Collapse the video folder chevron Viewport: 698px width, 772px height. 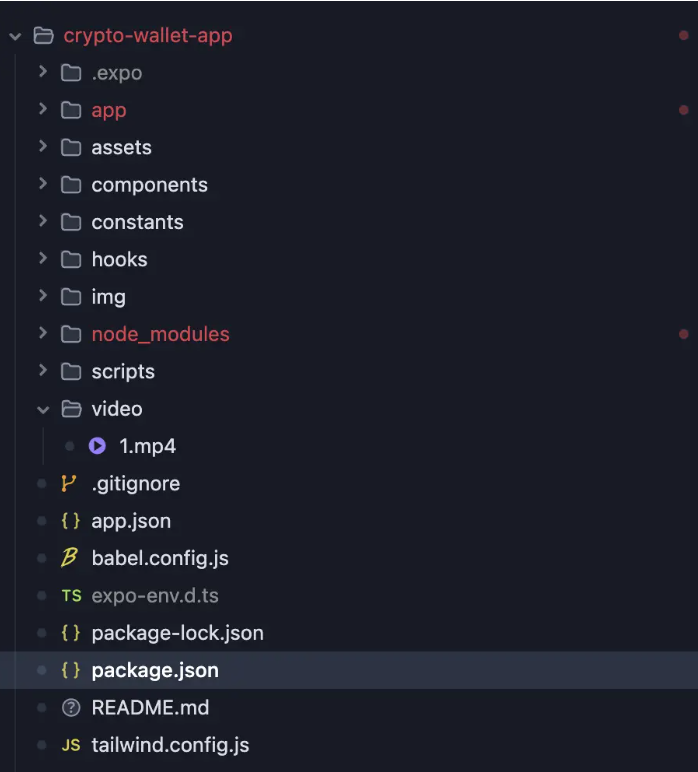43,410
